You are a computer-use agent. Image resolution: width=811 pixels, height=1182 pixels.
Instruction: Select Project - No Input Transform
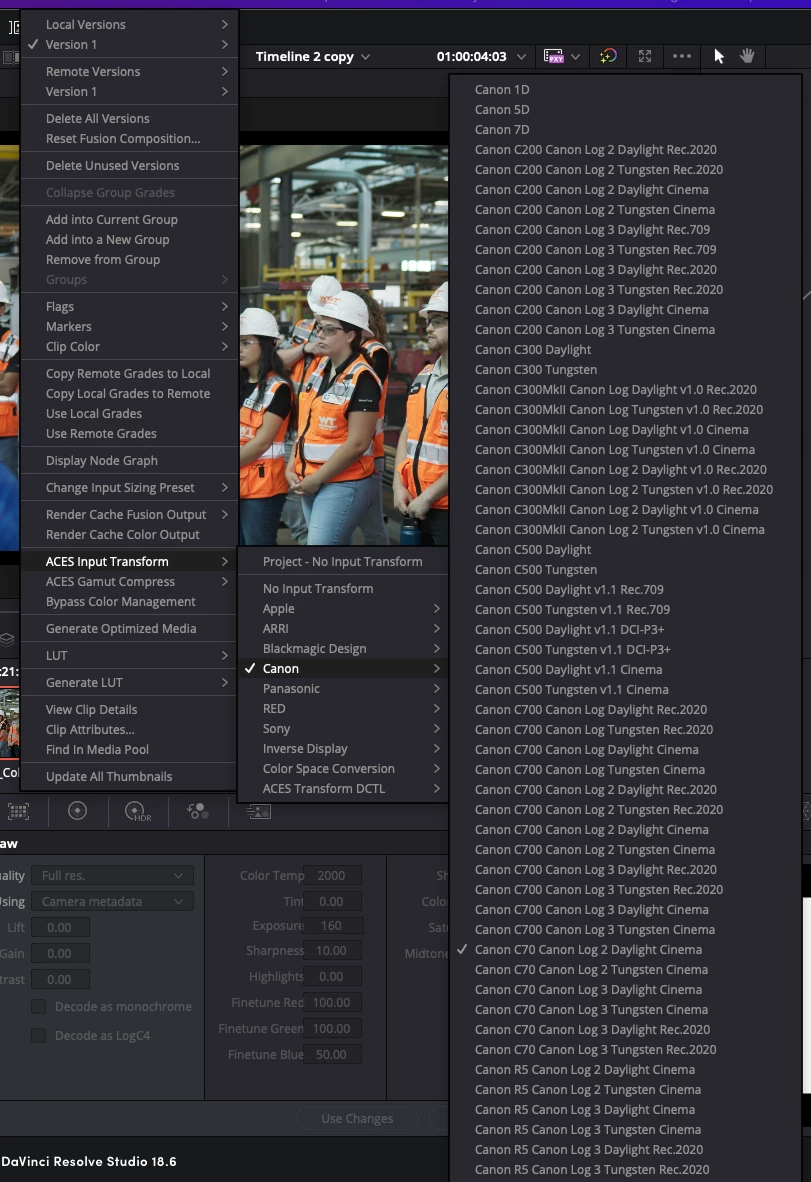pos(344,562)
